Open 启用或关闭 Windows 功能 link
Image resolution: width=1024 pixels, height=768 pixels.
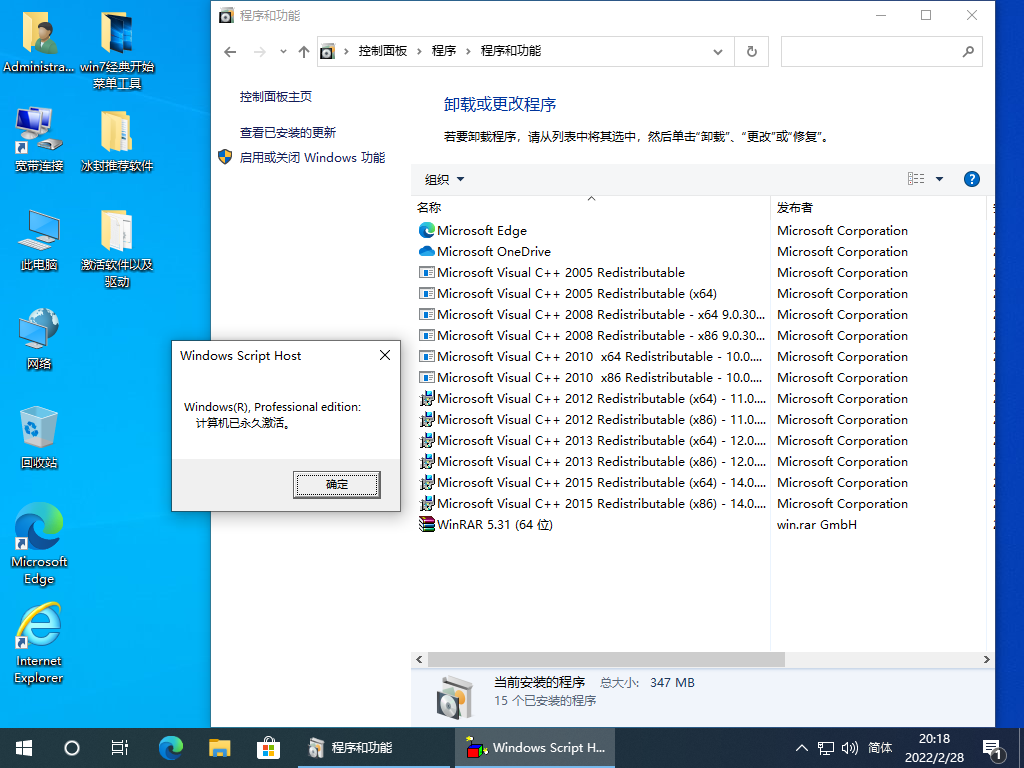tap(312, 157)
